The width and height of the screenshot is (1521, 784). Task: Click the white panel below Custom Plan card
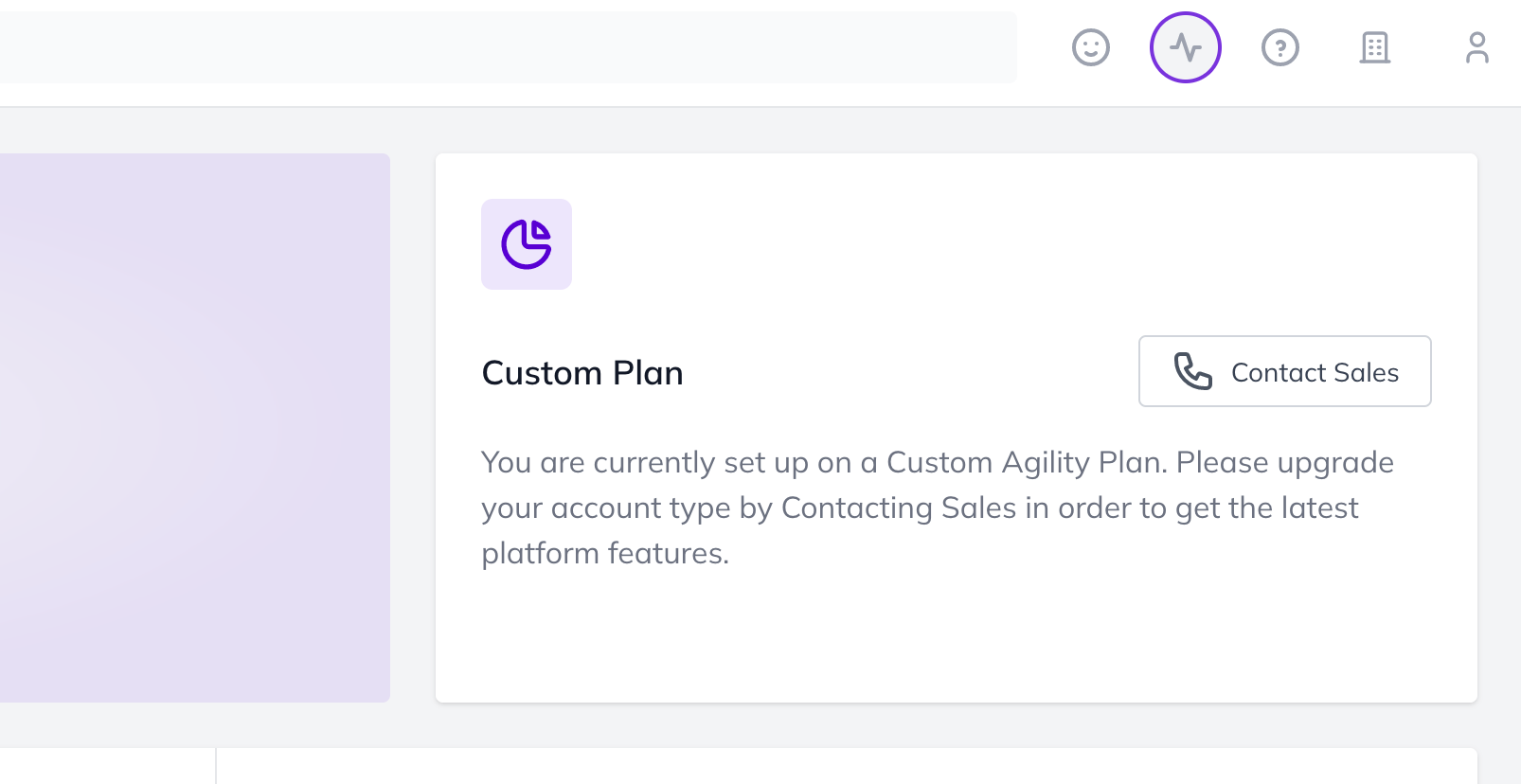pyautogui.click(x=847, y=766)
